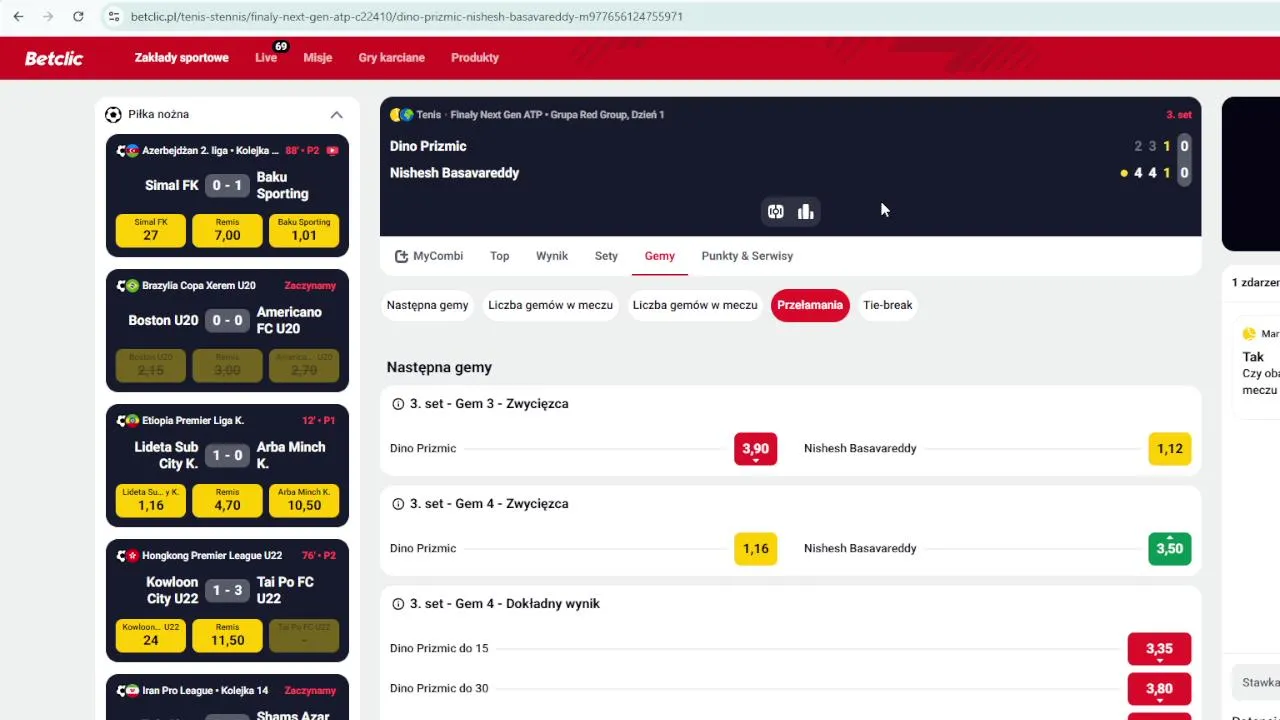This screenshot has width=1280, height=720.
Task: Open live stream icon on Simal FK card
Action: click(333, 151)
